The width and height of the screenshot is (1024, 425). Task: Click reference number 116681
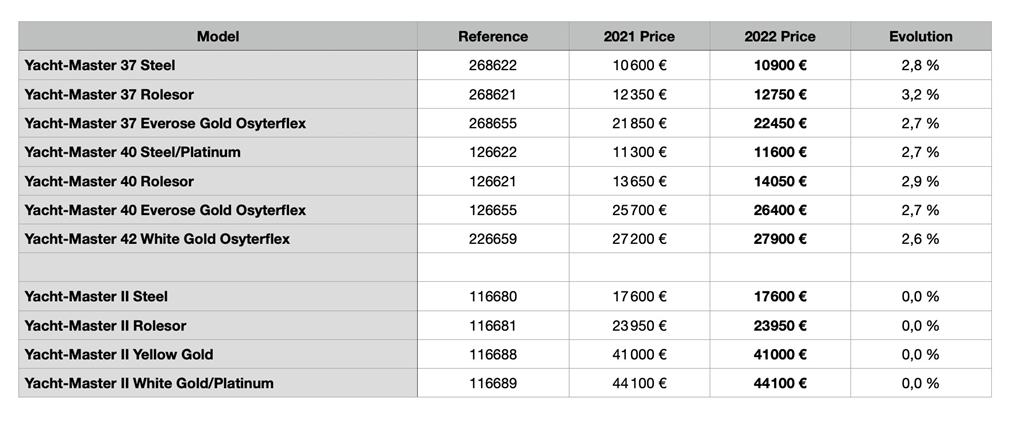[493, 325]
